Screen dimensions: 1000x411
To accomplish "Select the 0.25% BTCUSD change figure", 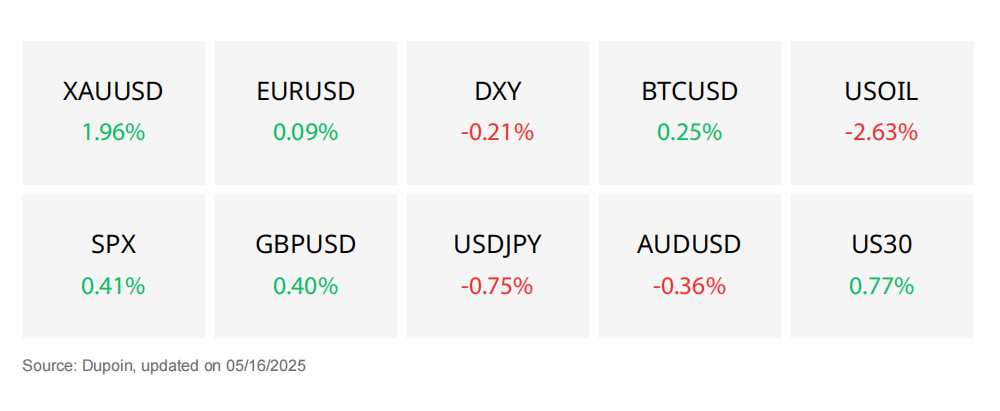I will pyautogui.click(x=689, y=133).
